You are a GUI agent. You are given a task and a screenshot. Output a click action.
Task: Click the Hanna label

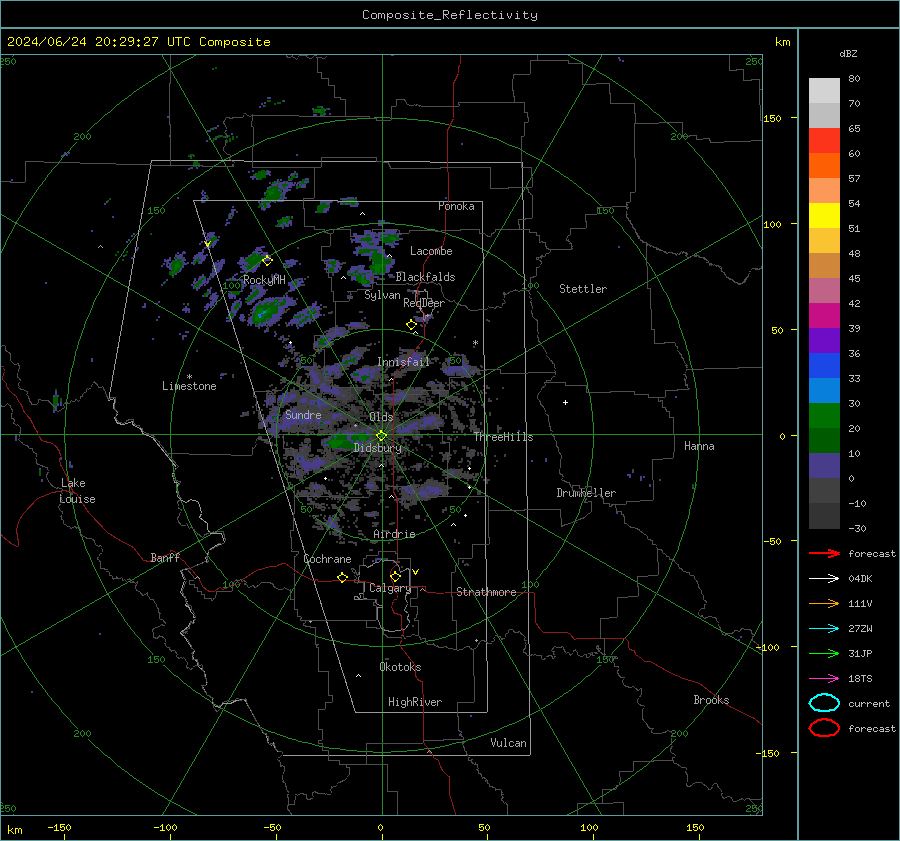(x=699, y=446)
